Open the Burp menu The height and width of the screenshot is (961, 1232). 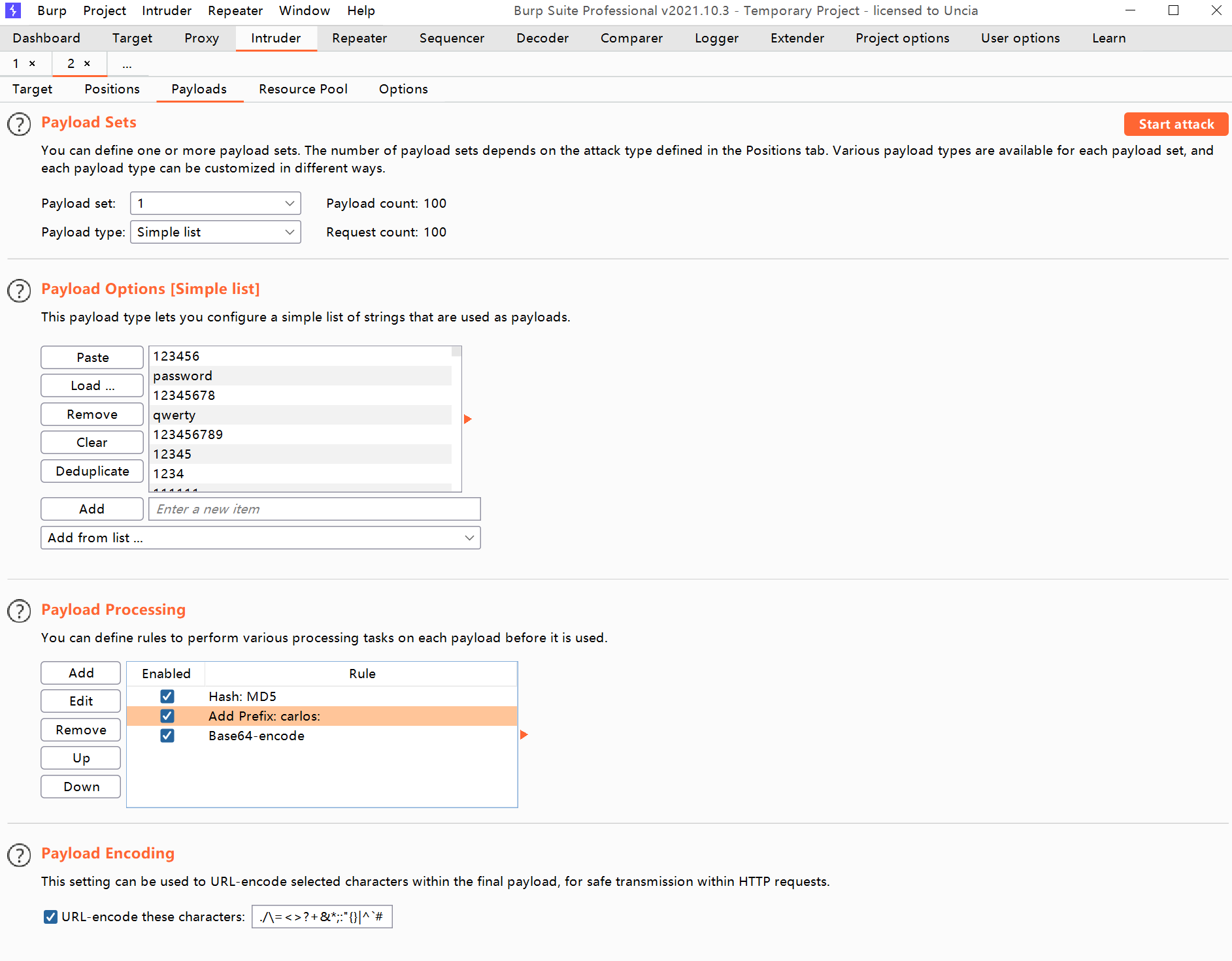click(x=52, y=10)
